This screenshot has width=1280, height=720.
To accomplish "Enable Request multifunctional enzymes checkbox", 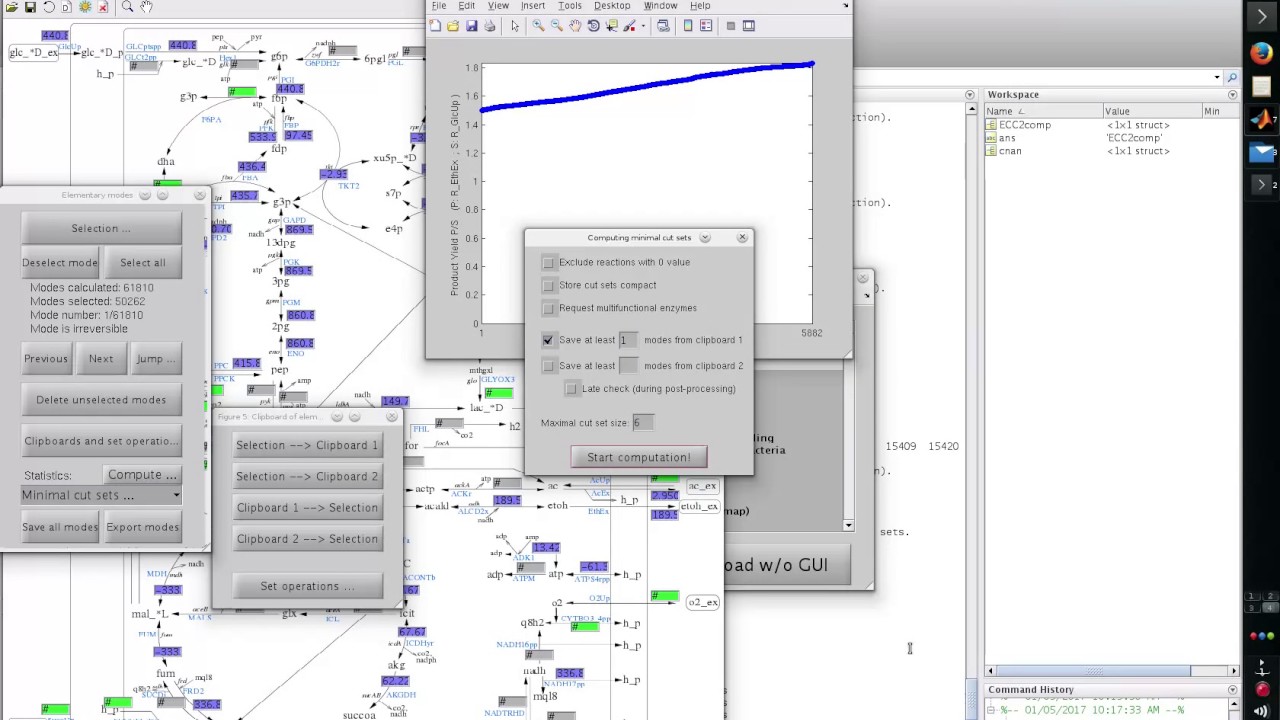I will [548, 308].
